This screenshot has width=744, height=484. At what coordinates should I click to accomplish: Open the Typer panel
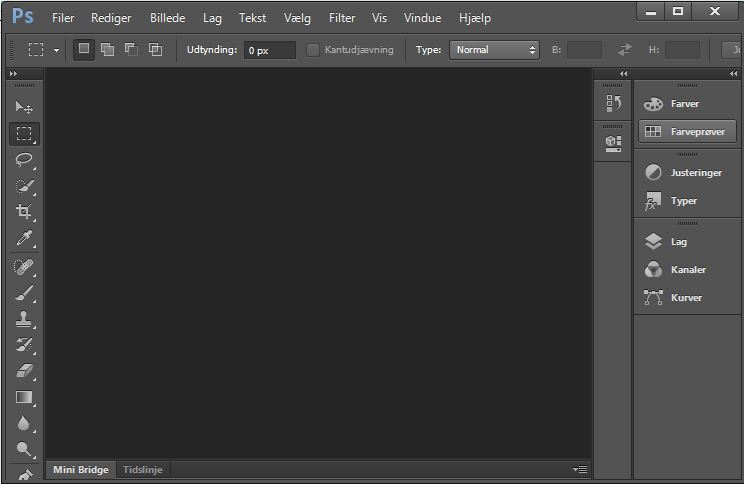click(x=687, y=201)
